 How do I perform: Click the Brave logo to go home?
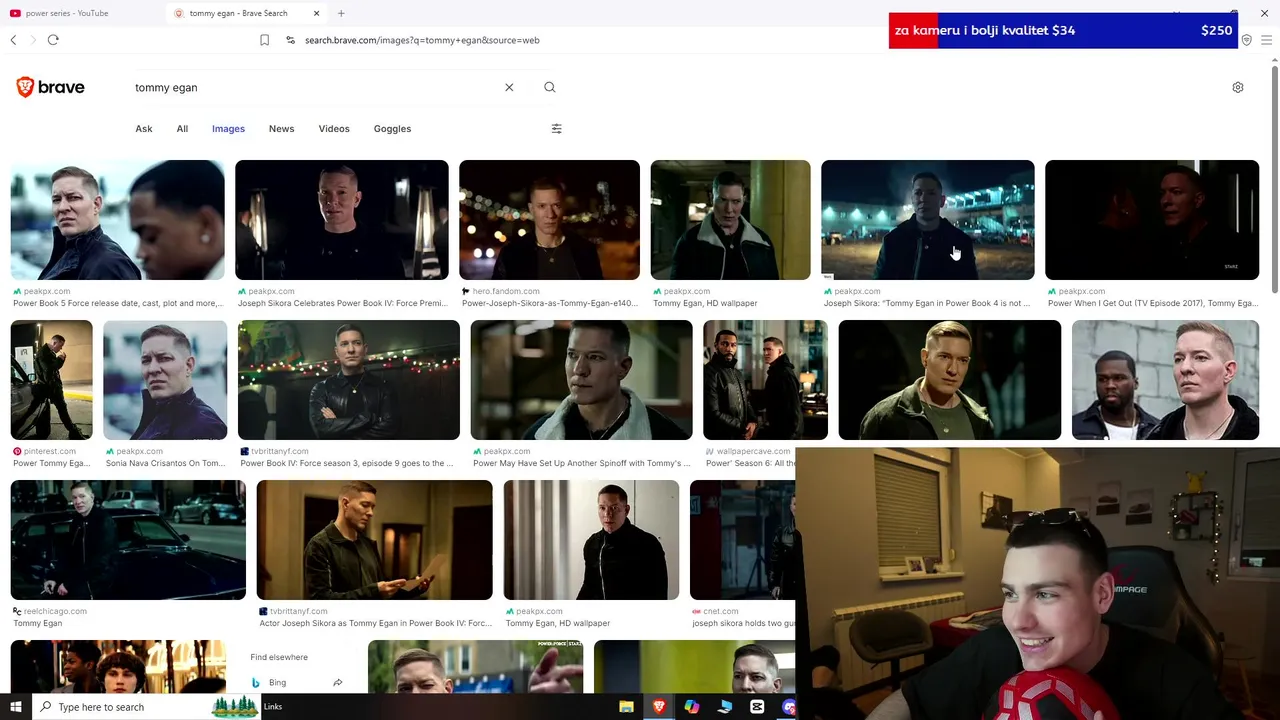[50, 87]
